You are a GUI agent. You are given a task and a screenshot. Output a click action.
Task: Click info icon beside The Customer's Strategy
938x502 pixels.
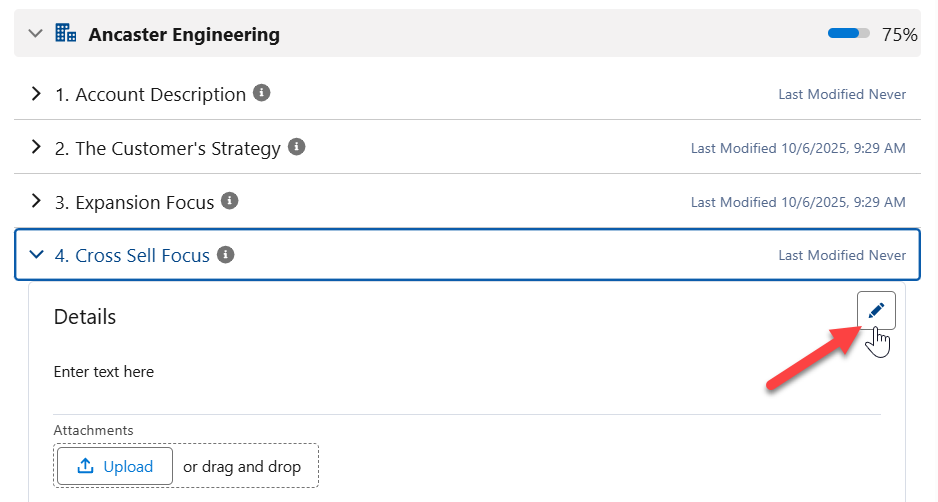coord(296,147)
